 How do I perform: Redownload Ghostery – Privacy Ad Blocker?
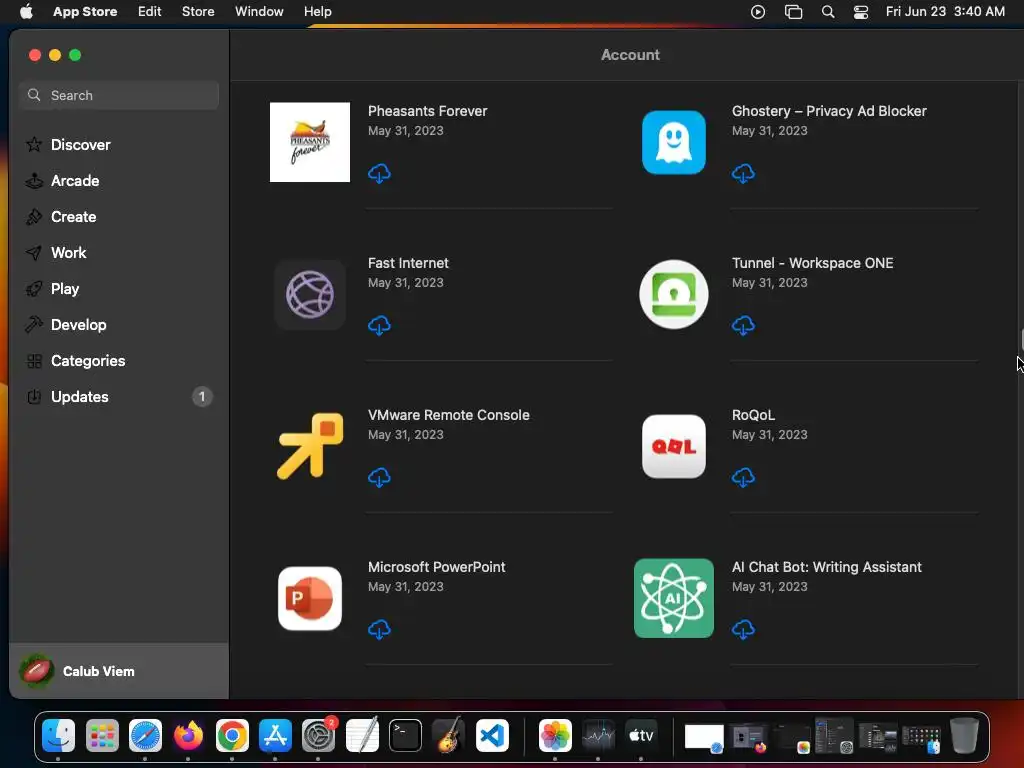743,174
